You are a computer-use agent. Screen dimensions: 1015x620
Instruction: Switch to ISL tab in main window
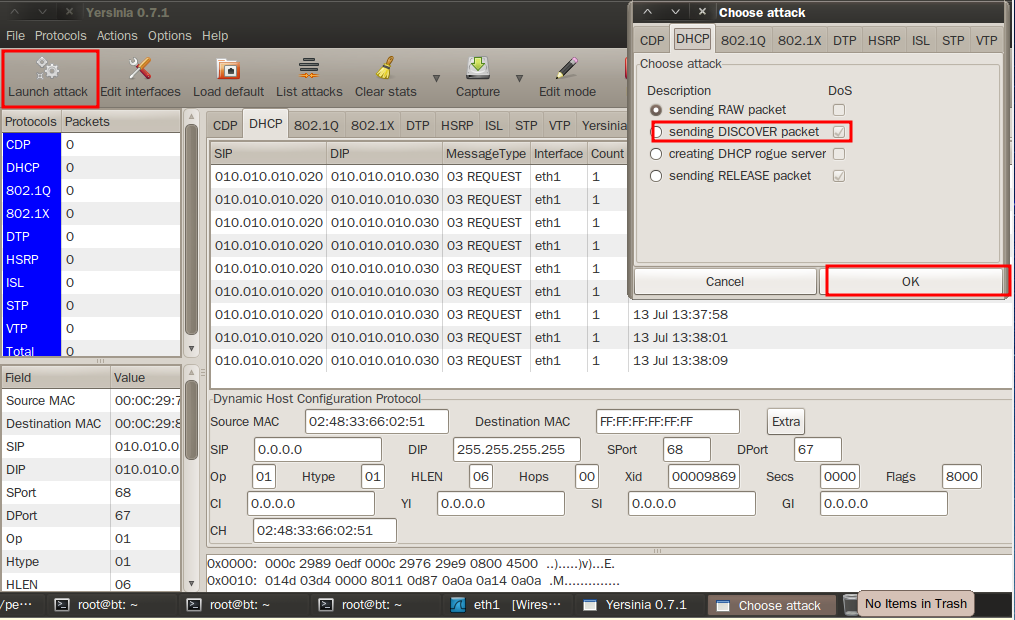pos(493,125)
